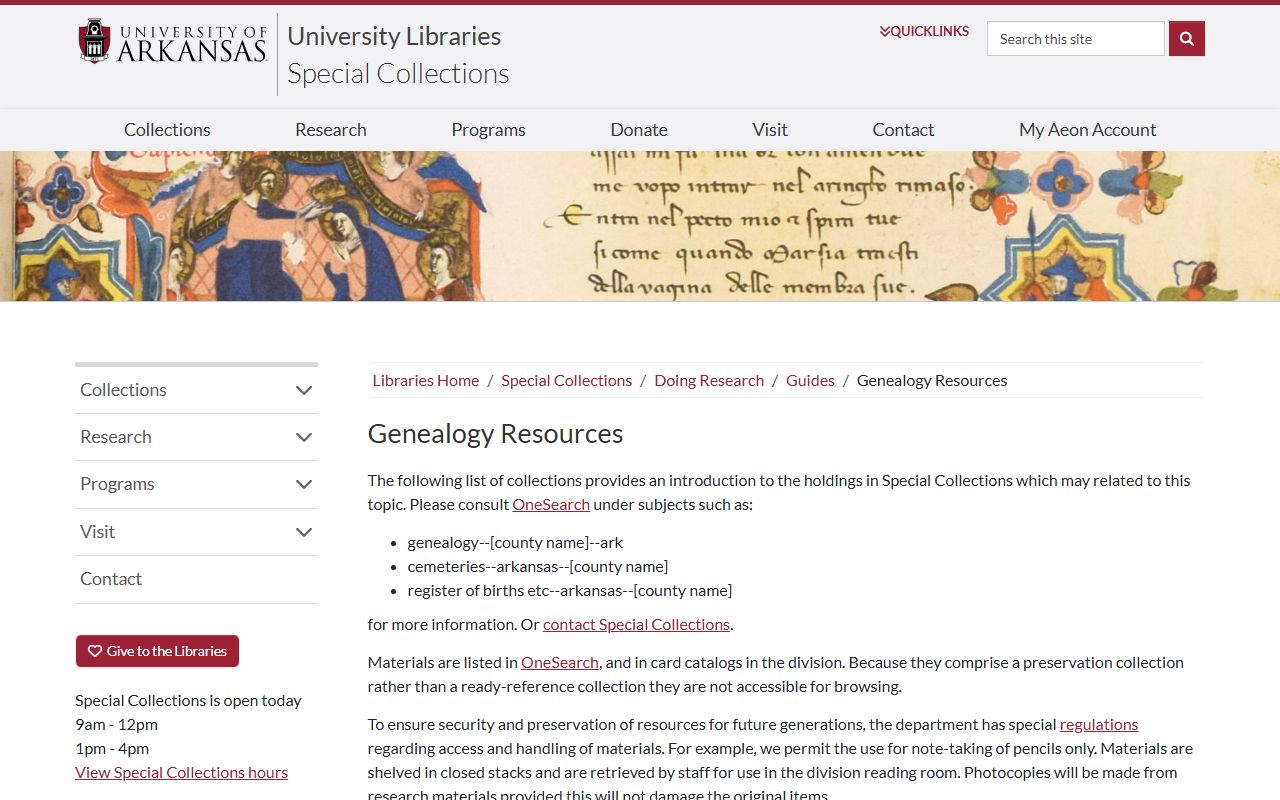
Task: Open Contact in the sidebar
Action: pyautogui.click(x=111, y=579)
